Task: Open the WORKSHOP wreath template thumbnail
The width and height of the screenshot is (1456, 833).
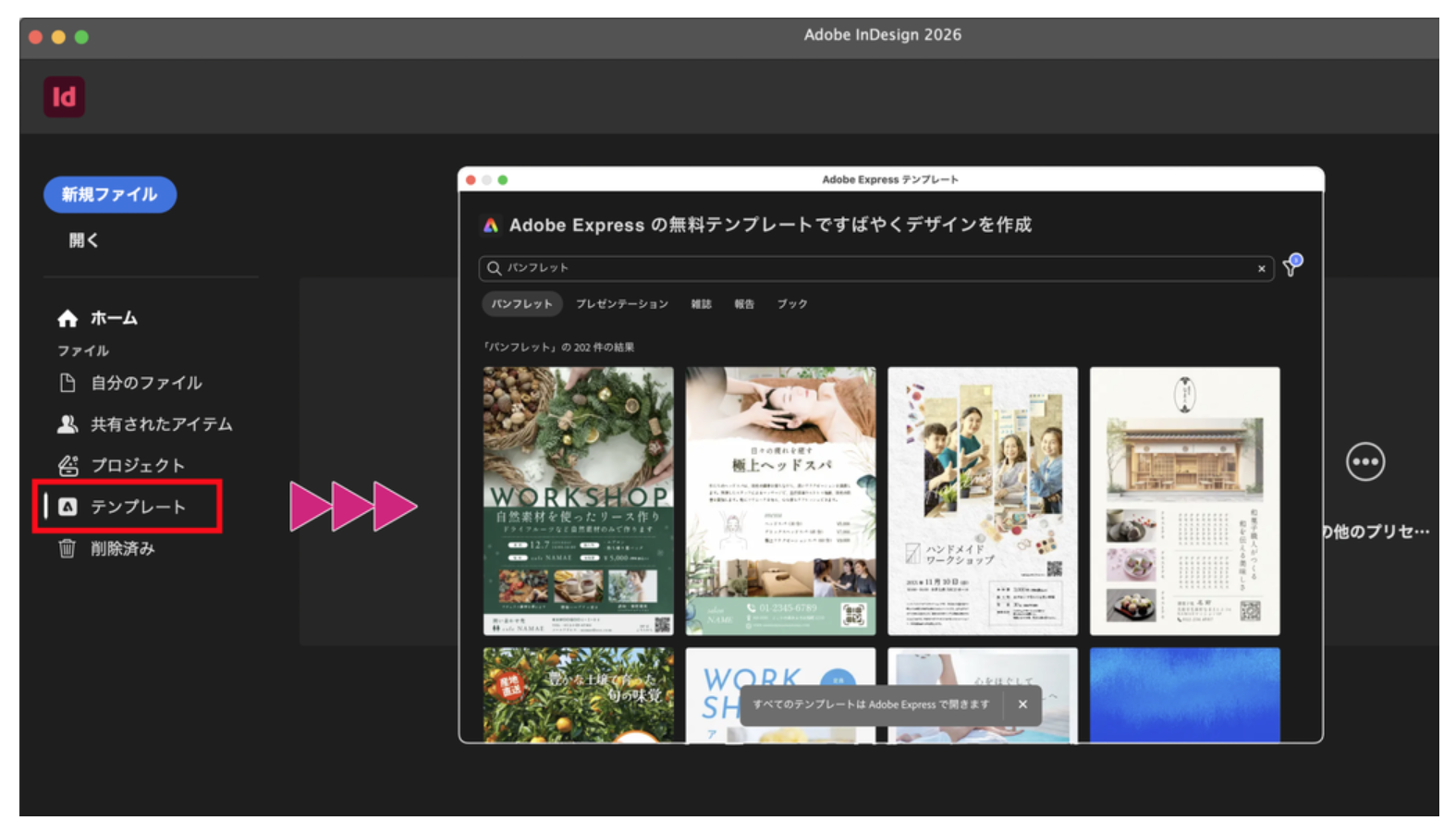Action: [x=578, y=500]
